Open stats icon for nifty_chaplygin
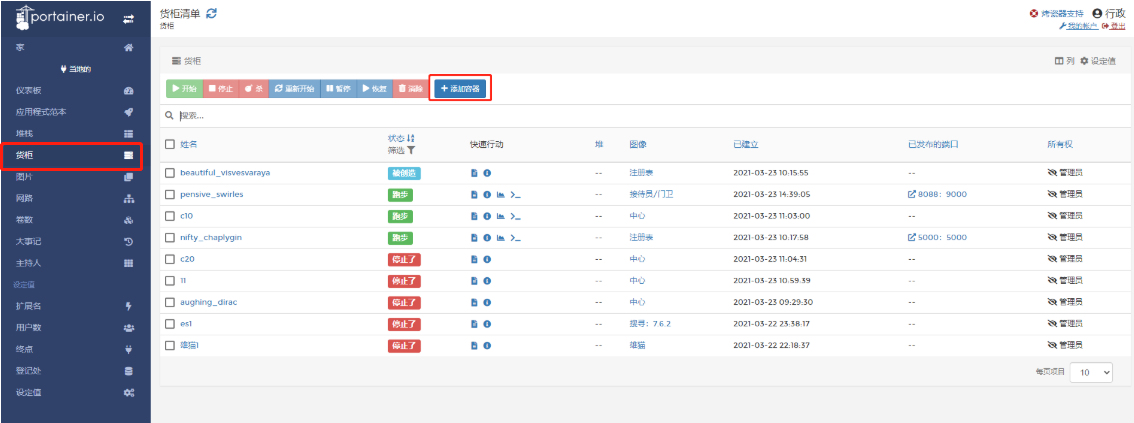The image size is (1134, 423). 500,238
